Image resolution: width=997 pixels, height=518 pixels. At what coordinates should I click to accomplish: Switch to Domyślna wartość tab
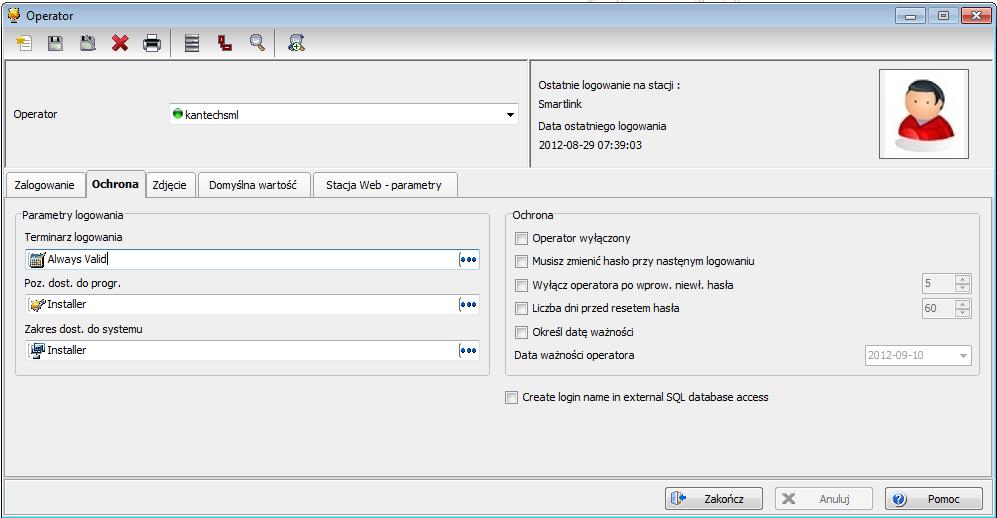[x=253, y=185]
